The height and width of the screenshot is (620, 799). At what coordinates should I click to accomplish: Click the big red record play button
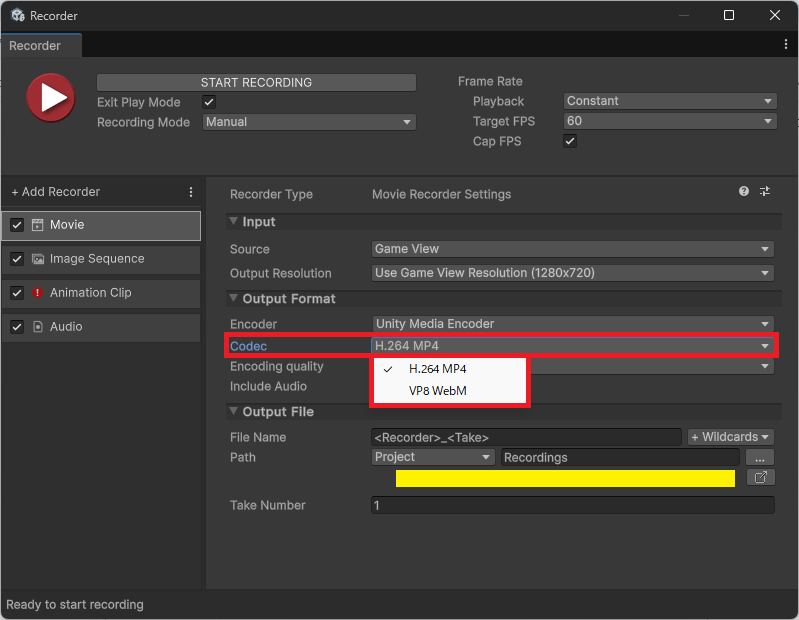50,98
